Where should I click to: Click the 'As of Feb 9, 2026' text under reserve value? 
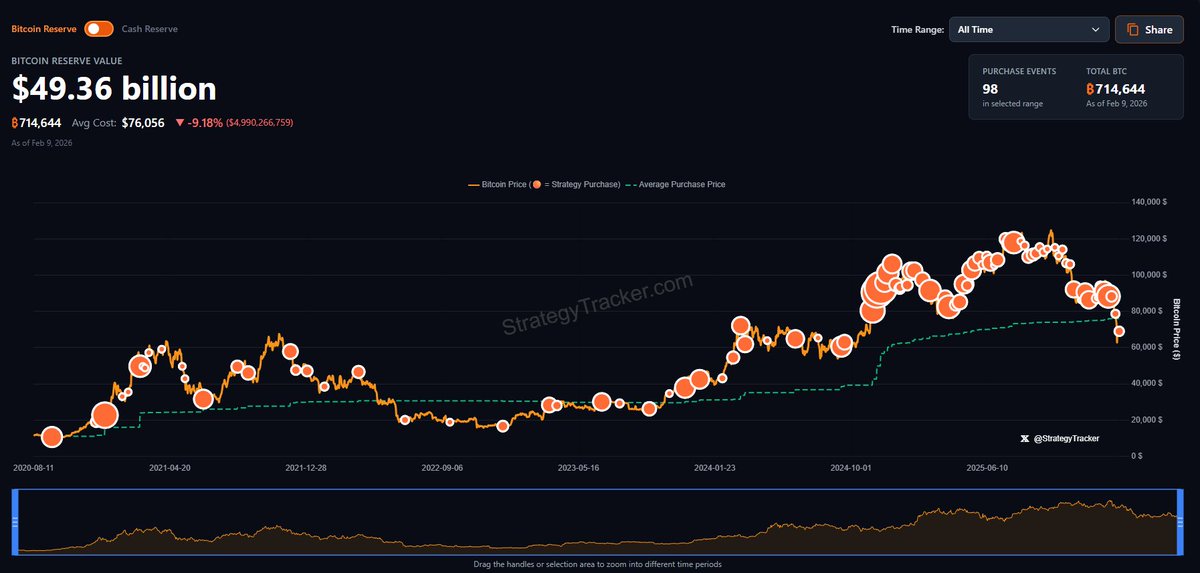pyautogui.click(x=42, y=143)
